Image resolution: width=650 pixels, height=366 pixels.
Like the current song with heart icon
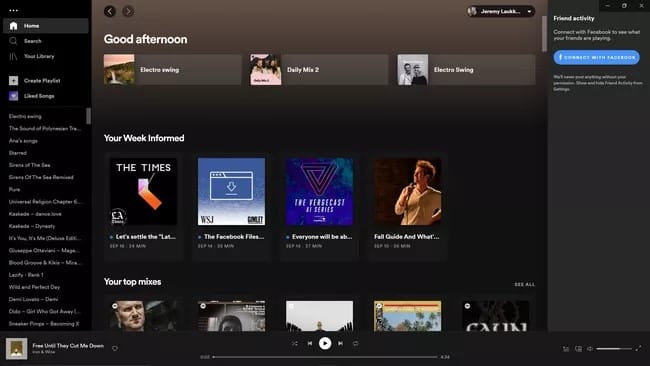point(115,349)
